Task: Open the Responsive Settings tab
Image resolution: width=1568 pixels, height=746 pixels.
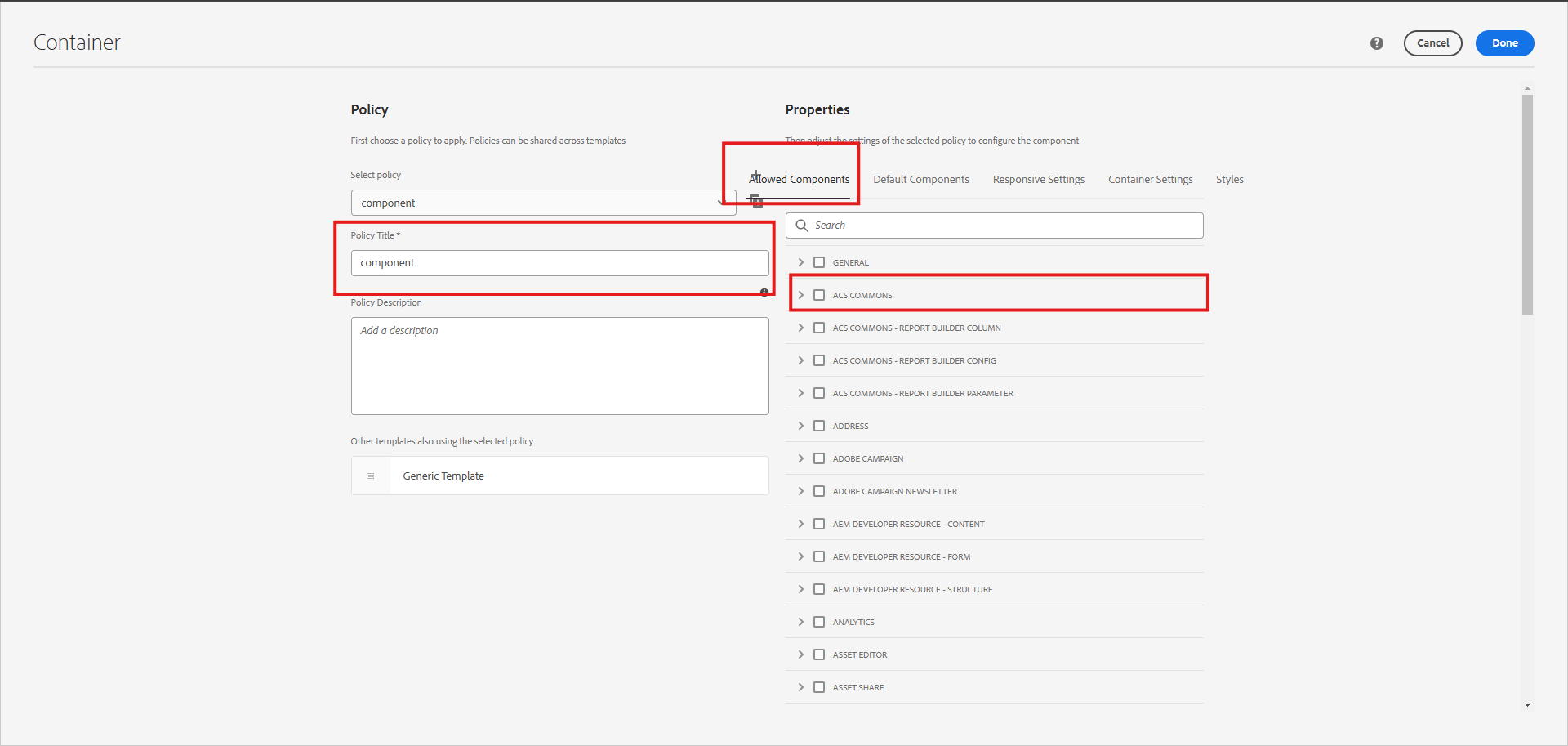Action: 1038,180
